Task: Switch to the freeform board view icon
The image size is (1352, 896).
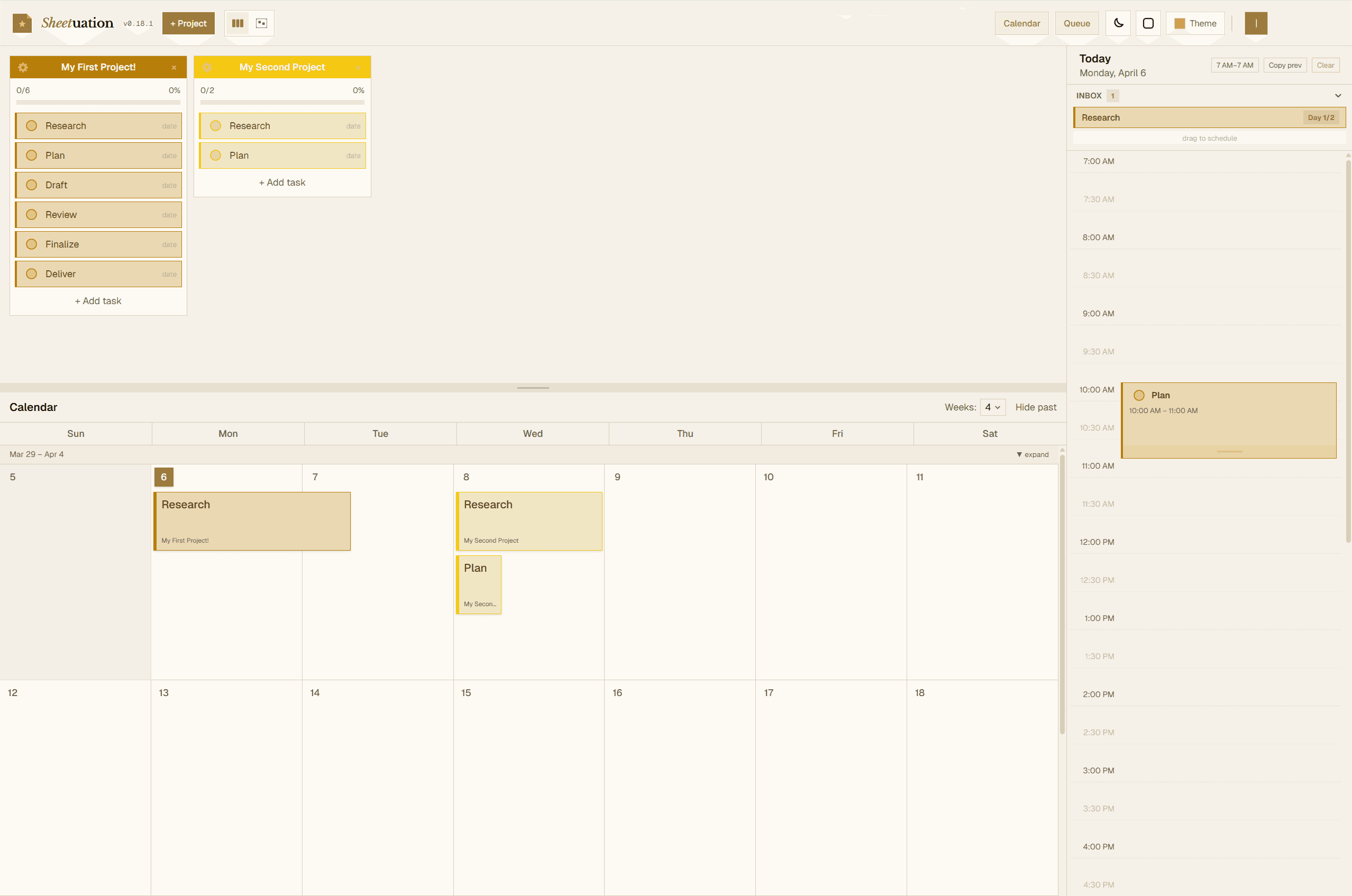Action: click(x=261, y=23)
